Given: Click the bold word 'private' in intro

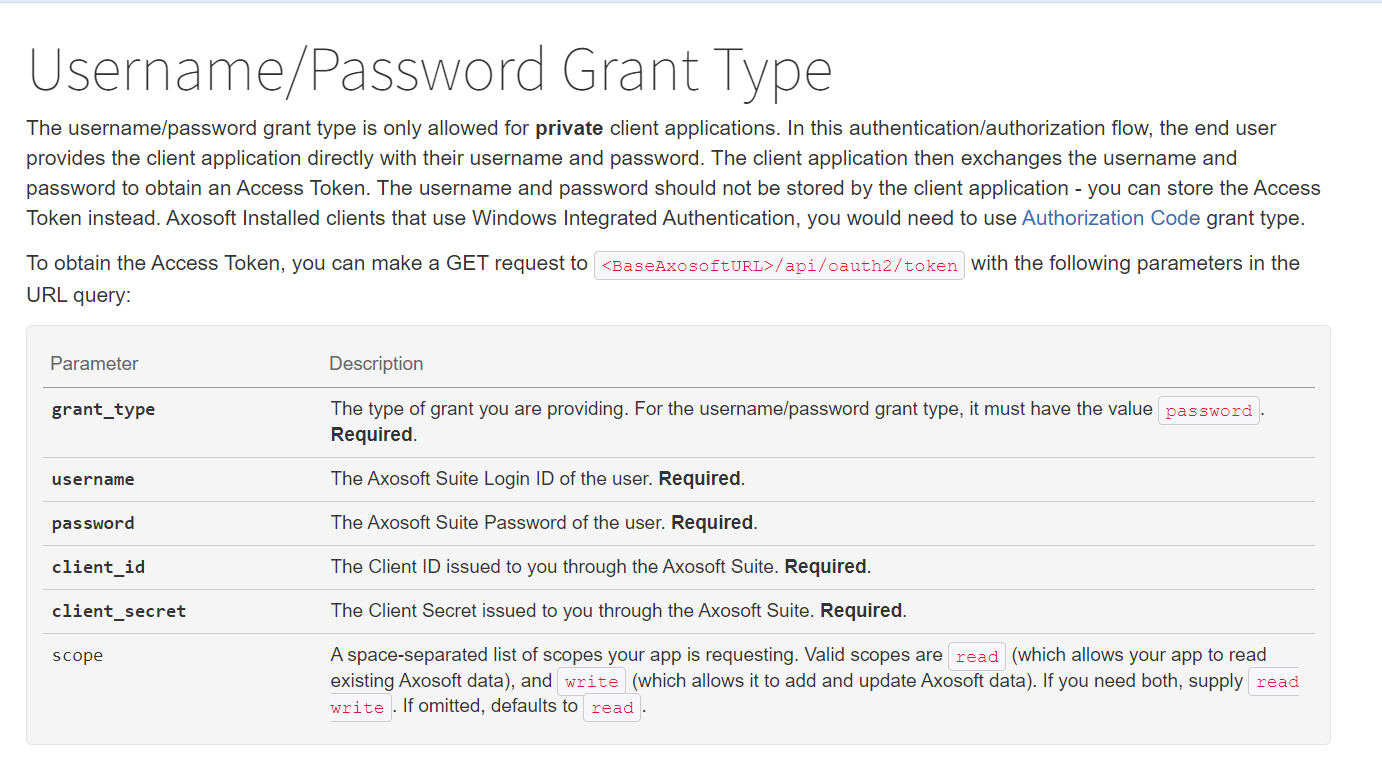Looking at the screenshot, I should [x=569, y=128].
